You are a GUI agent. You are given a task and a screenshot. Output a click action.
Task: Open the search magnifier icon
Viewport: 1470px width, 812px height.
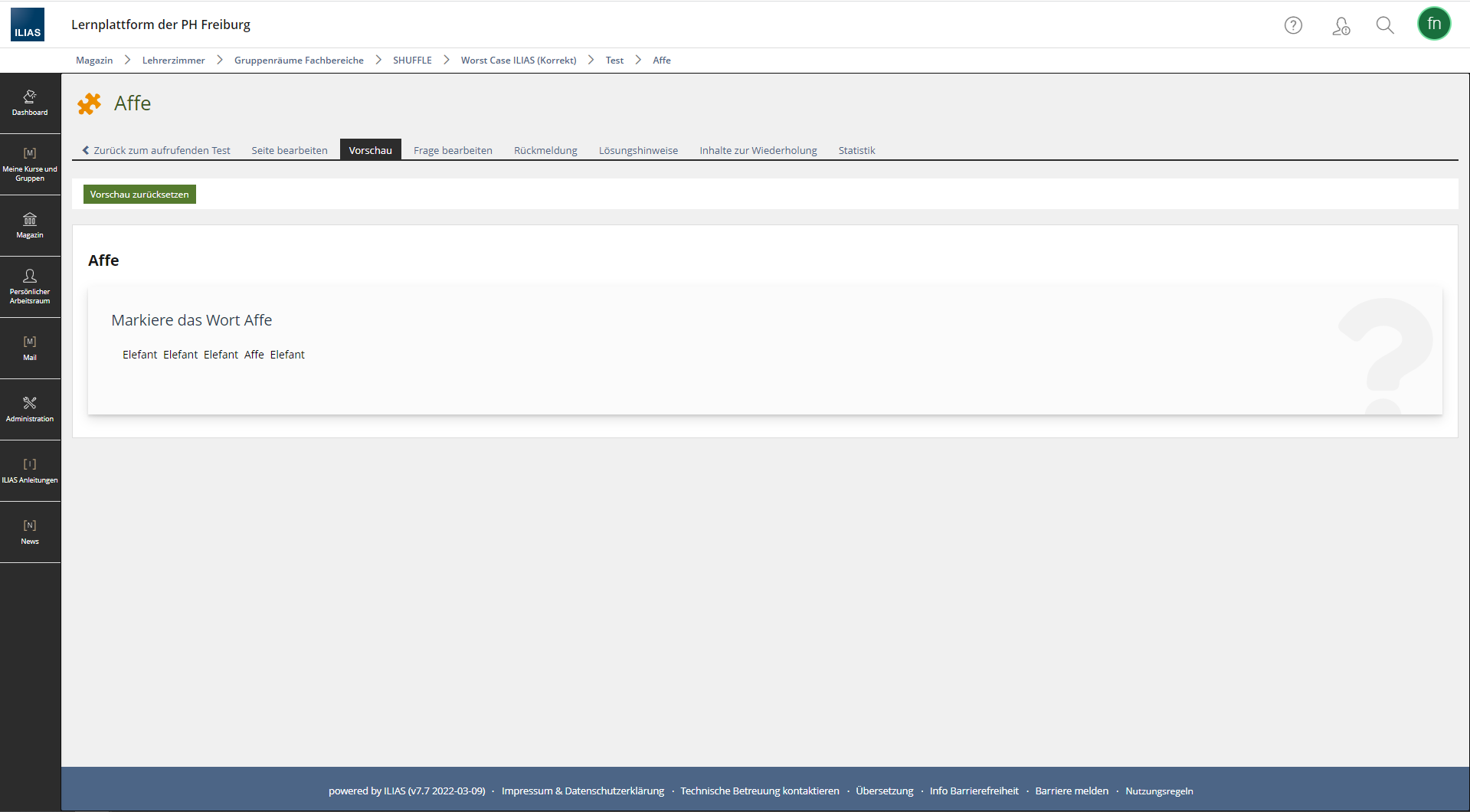coord(1384,25)
